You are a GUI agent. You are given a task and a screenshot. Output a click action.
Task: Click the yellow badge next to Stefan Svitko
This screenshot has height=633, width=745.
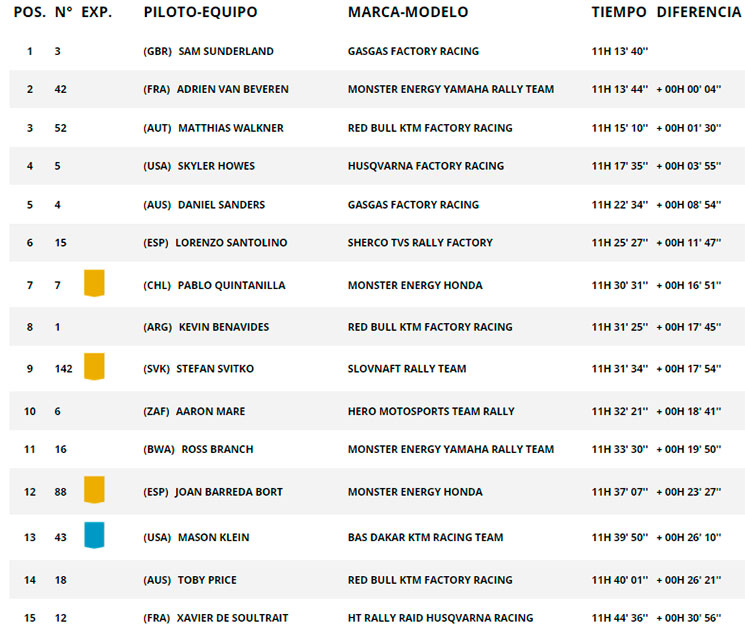point(94,366)
